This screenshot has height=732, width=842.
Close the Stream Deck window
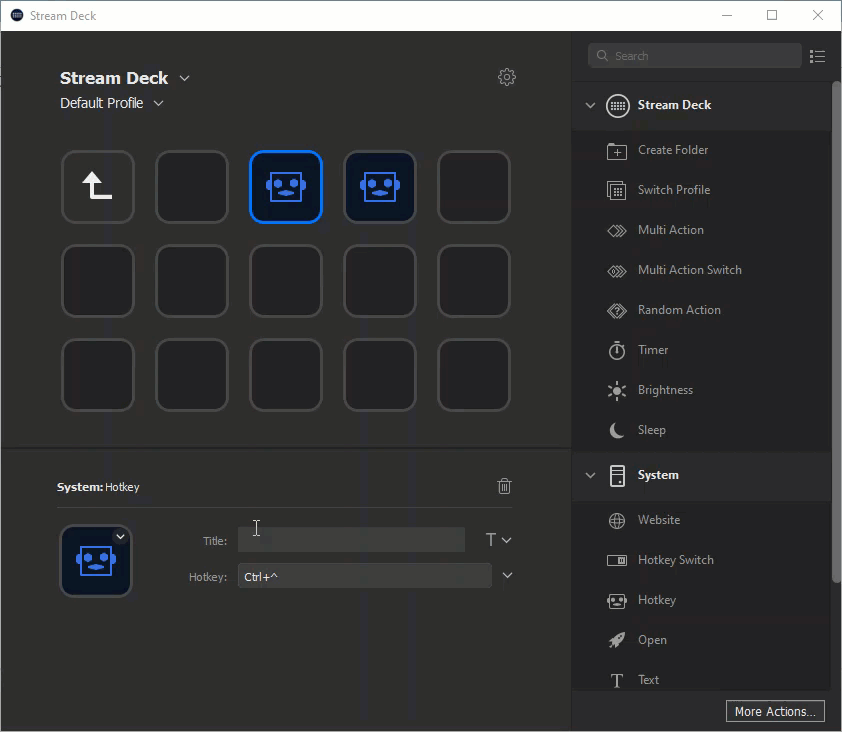[x=817, y=16]
